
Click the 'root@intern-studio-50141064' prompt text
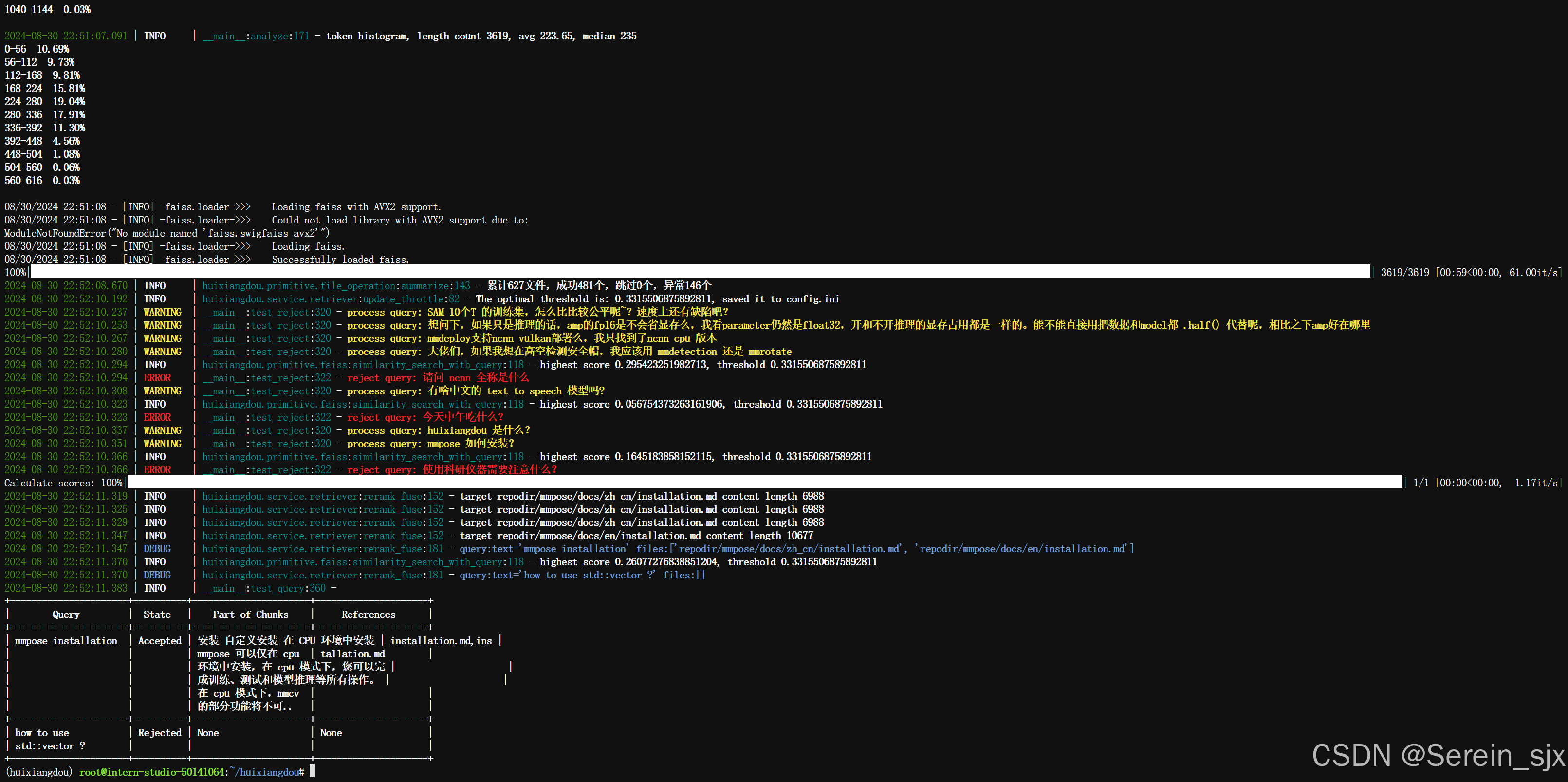click(151, 772)
